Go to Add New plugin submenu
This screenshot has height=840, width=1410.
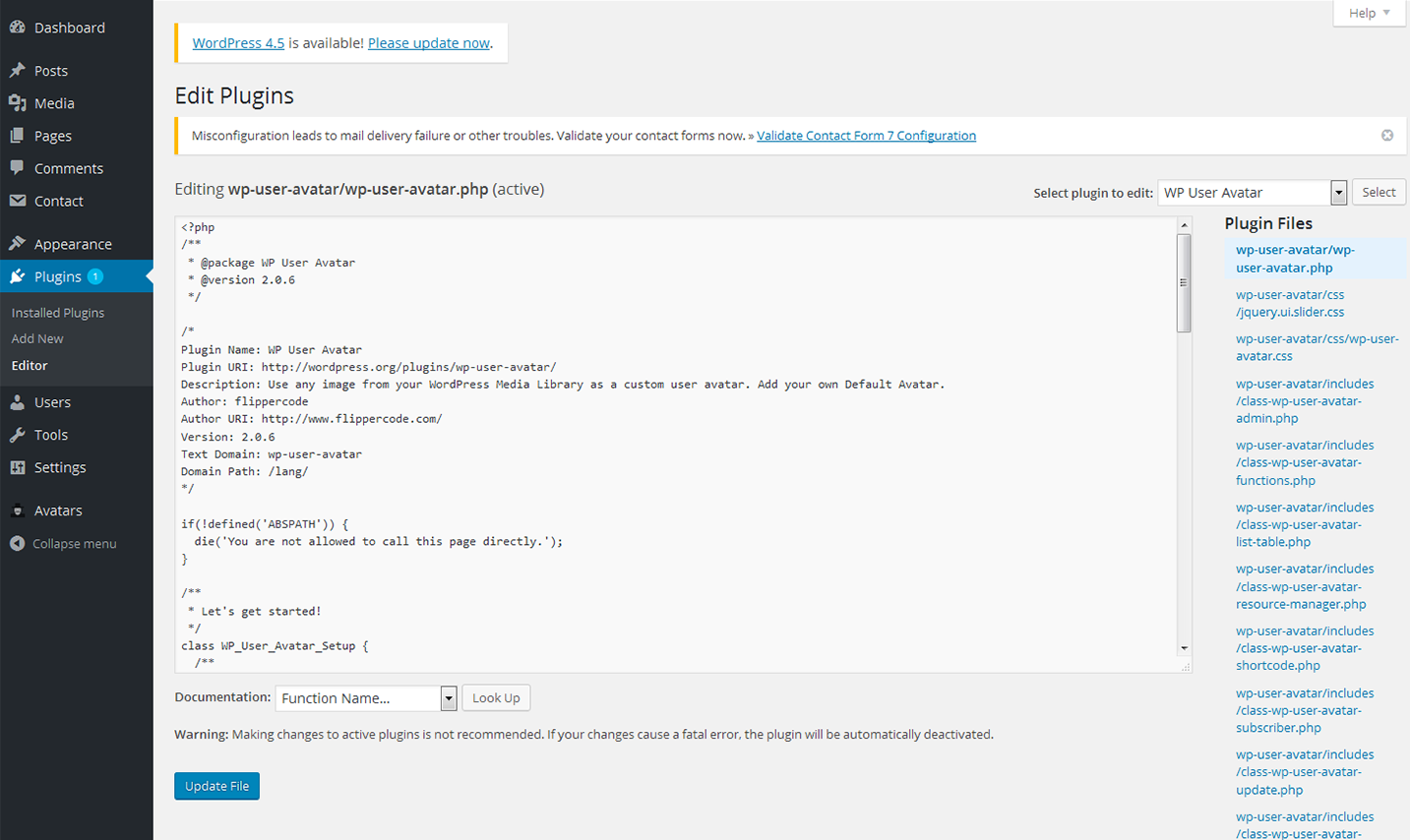click(x=37, y=338)
